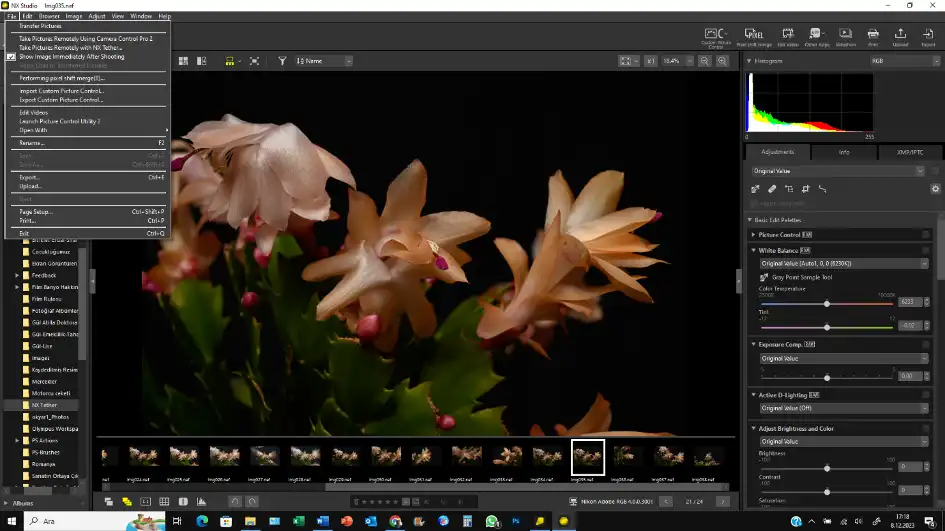The width and height of the screenshot is (945, 531).
Task: Open the histogram RGB channel dropdown
Action: 903,61
